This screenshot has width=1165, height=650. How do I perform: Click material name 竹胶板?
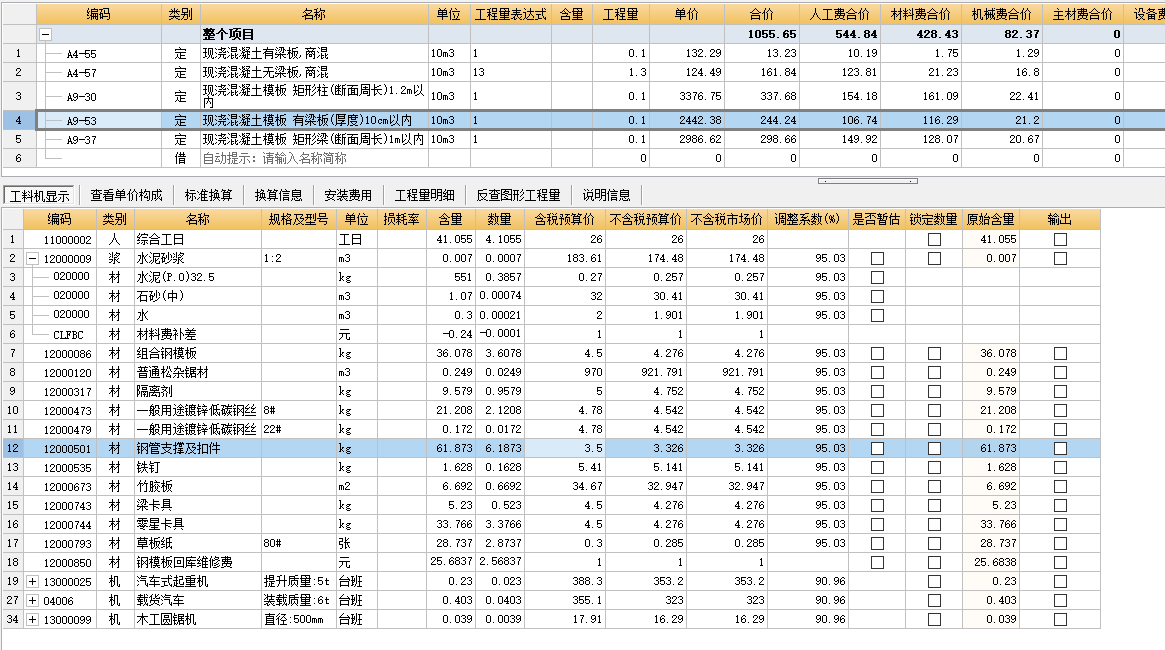[x=155, y=487]
